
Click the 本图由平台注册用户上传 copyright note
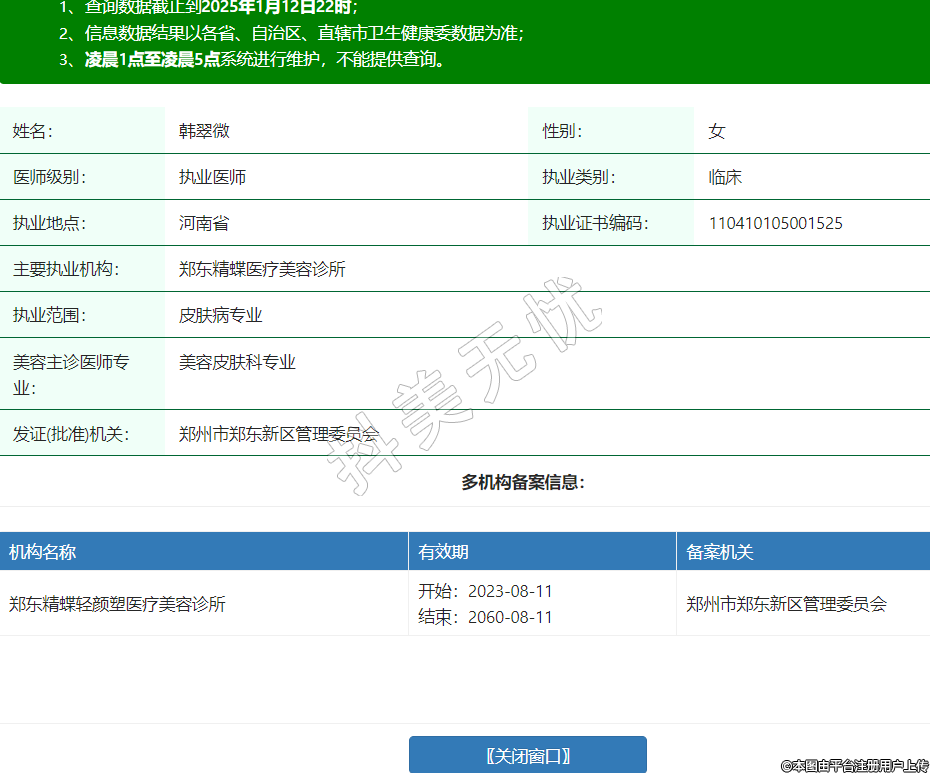855,765
